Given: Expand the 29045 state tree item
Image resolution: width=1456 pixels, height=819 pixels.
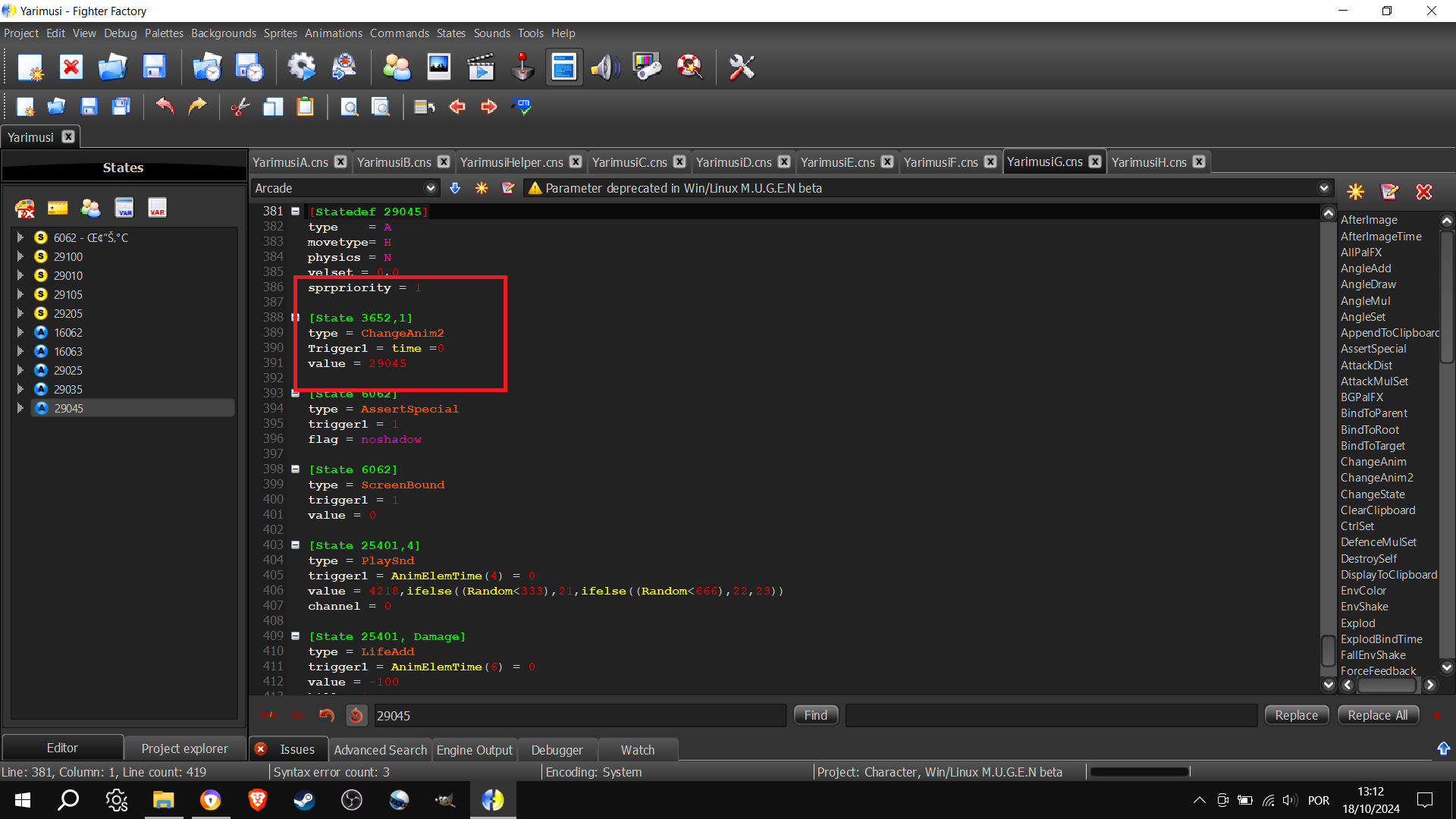Looking at the screenshot, I should tap(20, 409).
